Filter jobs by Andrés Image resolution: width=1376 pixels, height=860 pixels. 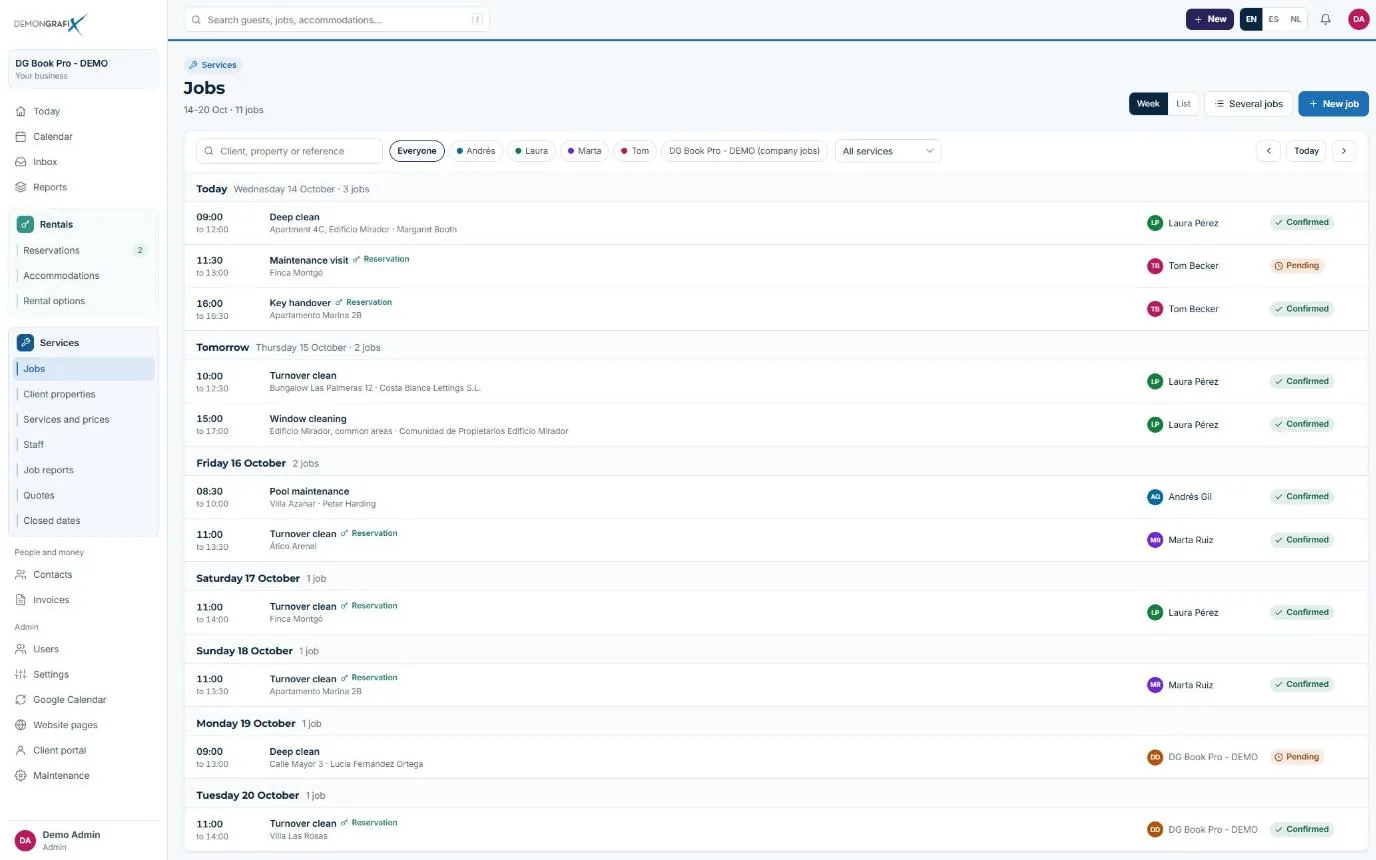[x=476, y=151]
